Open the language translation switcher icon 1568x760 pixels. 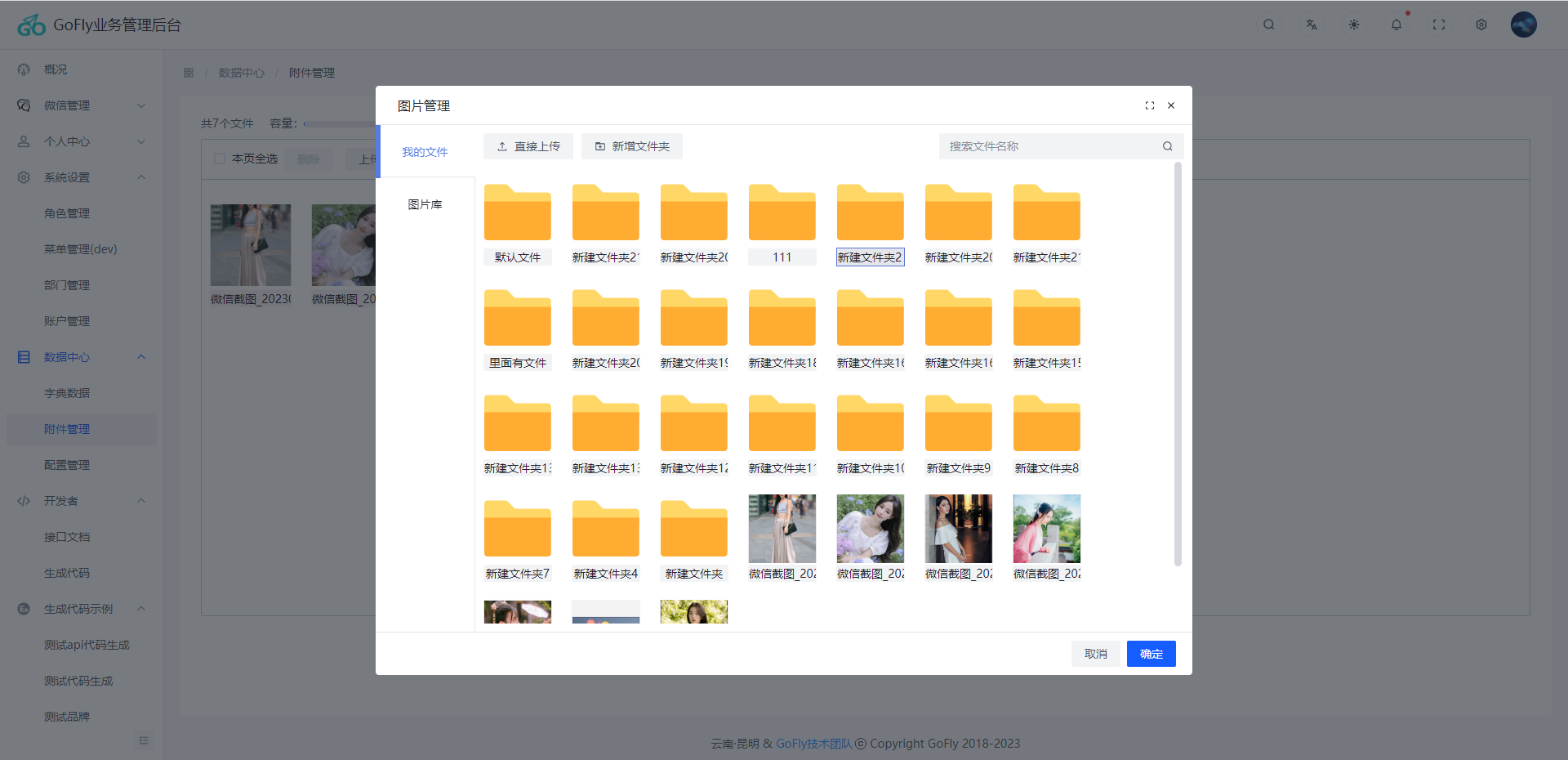point(1311,25)
